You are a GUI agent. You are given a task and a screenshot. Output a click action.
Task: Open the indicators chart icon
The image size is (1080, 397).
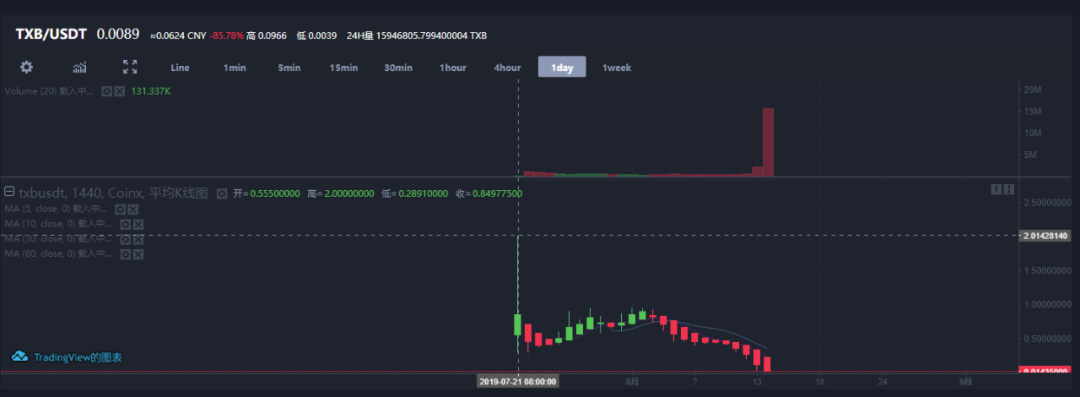coord(80,67)
